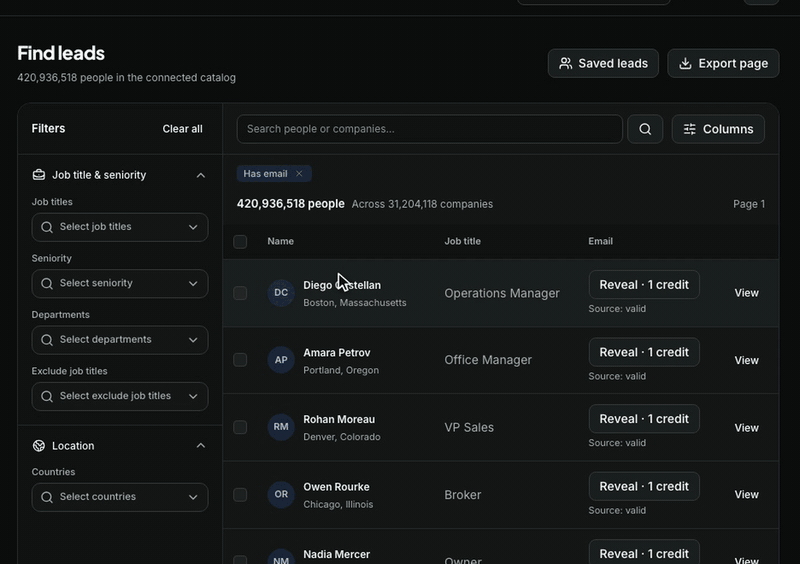View Rohan Moreau's profile

(746, 428)
